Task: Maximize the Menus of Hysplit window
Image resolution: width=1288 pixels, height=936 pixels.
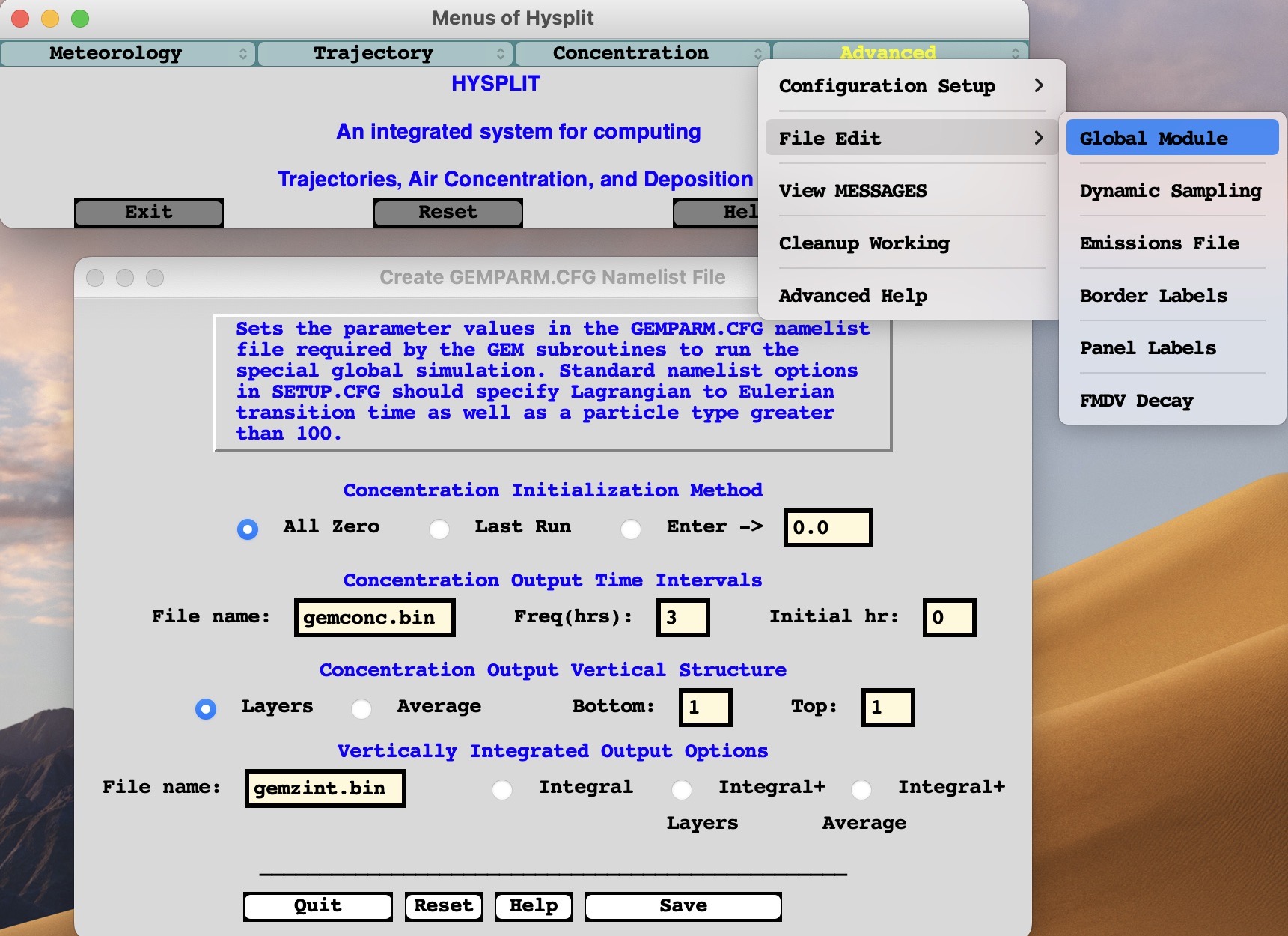Action: point(80,19)
